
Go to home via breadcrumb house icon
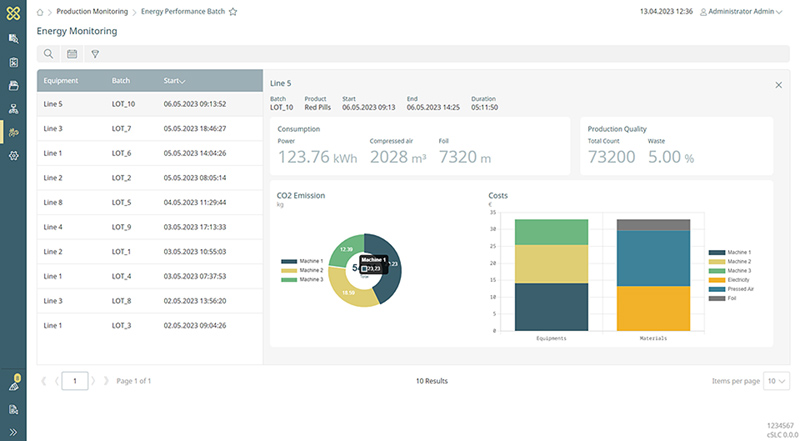click(x=41, y=12)
